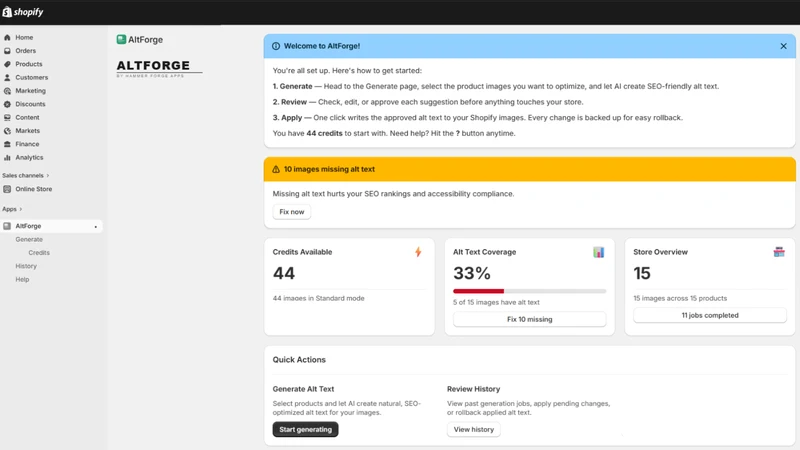800x450 pixels.
Task: Click the Quick Actions heading
Action: click(299, 360)
